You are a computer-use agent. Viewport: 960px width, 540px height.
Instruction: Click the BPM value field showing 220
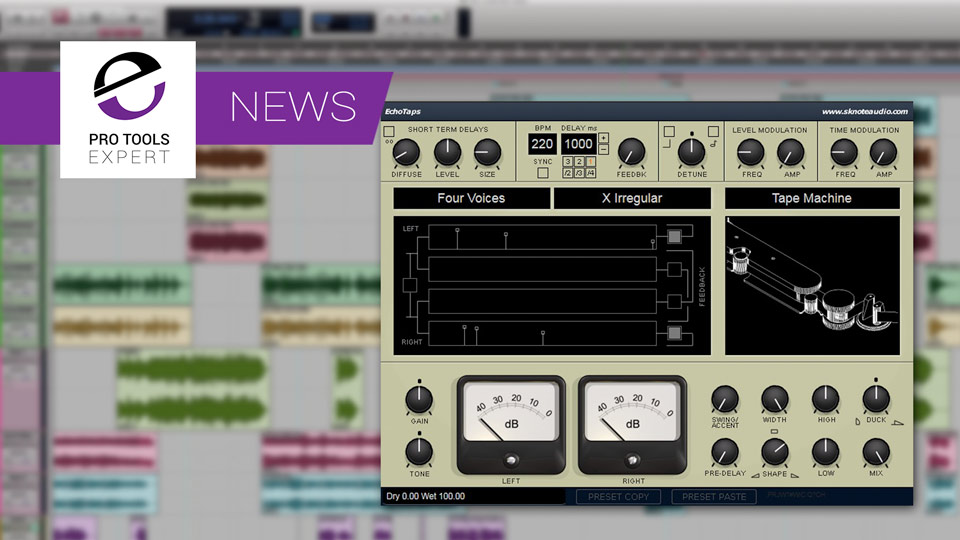pos(542,144)
